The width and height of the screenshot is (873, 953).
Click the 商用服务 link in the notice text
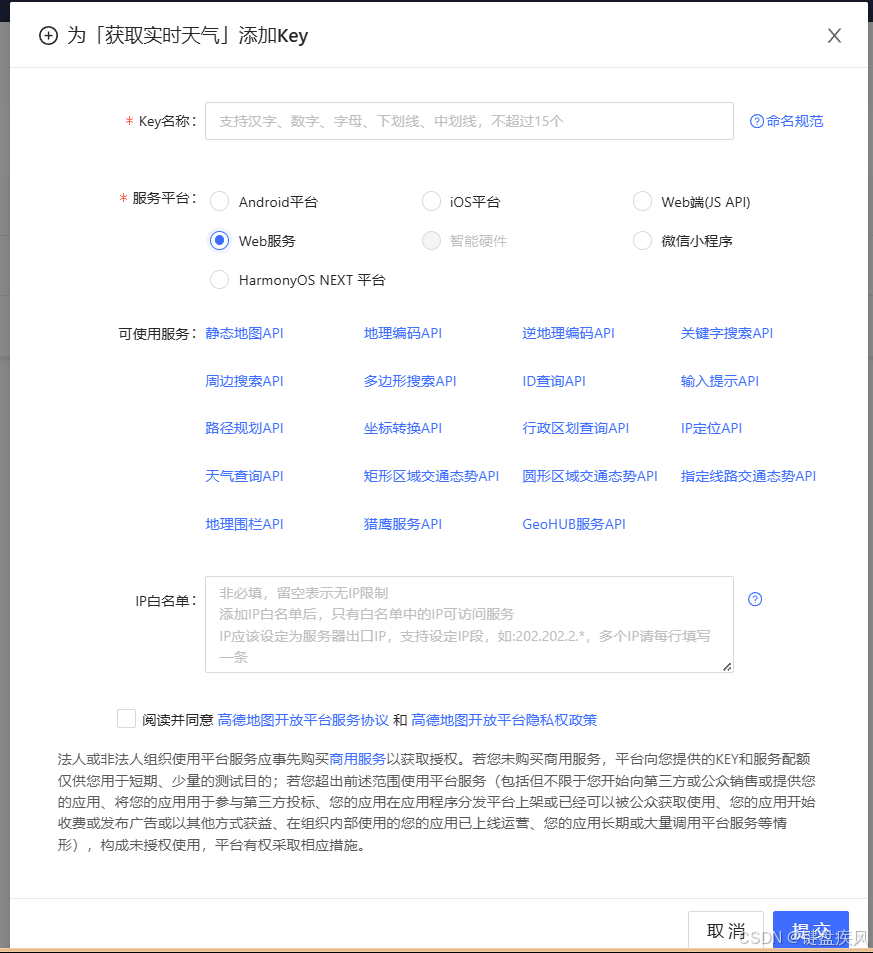point(358,757)
